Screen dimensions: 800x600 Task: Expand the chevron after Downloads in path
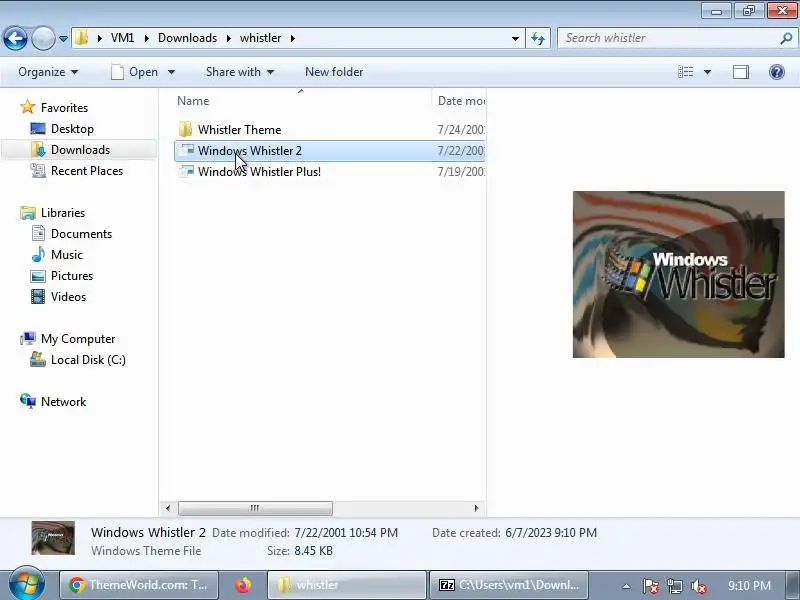pyautogui.click(x=229, y=38)
